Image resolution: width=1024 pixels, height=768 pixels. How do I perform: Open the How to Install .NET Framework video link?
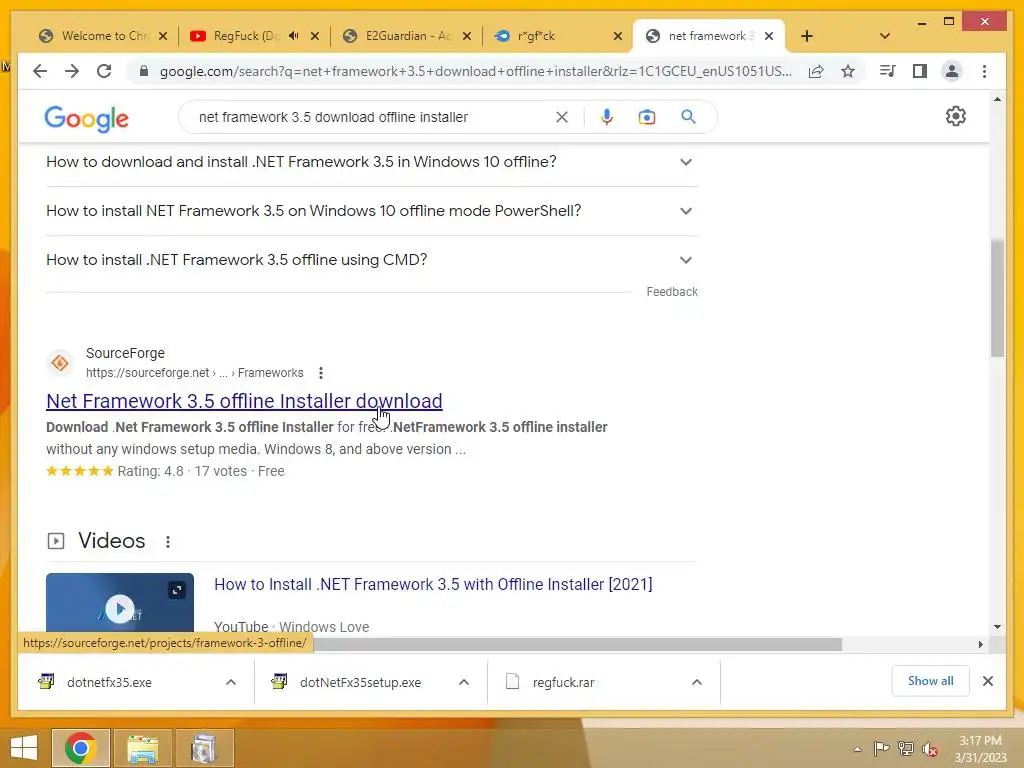(x=433, y=584)
